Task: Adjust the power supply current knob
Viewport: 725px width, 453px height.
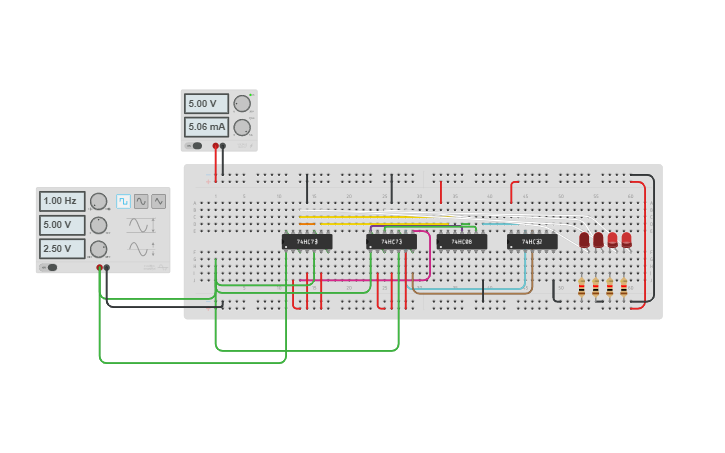Action: point(242,127)
